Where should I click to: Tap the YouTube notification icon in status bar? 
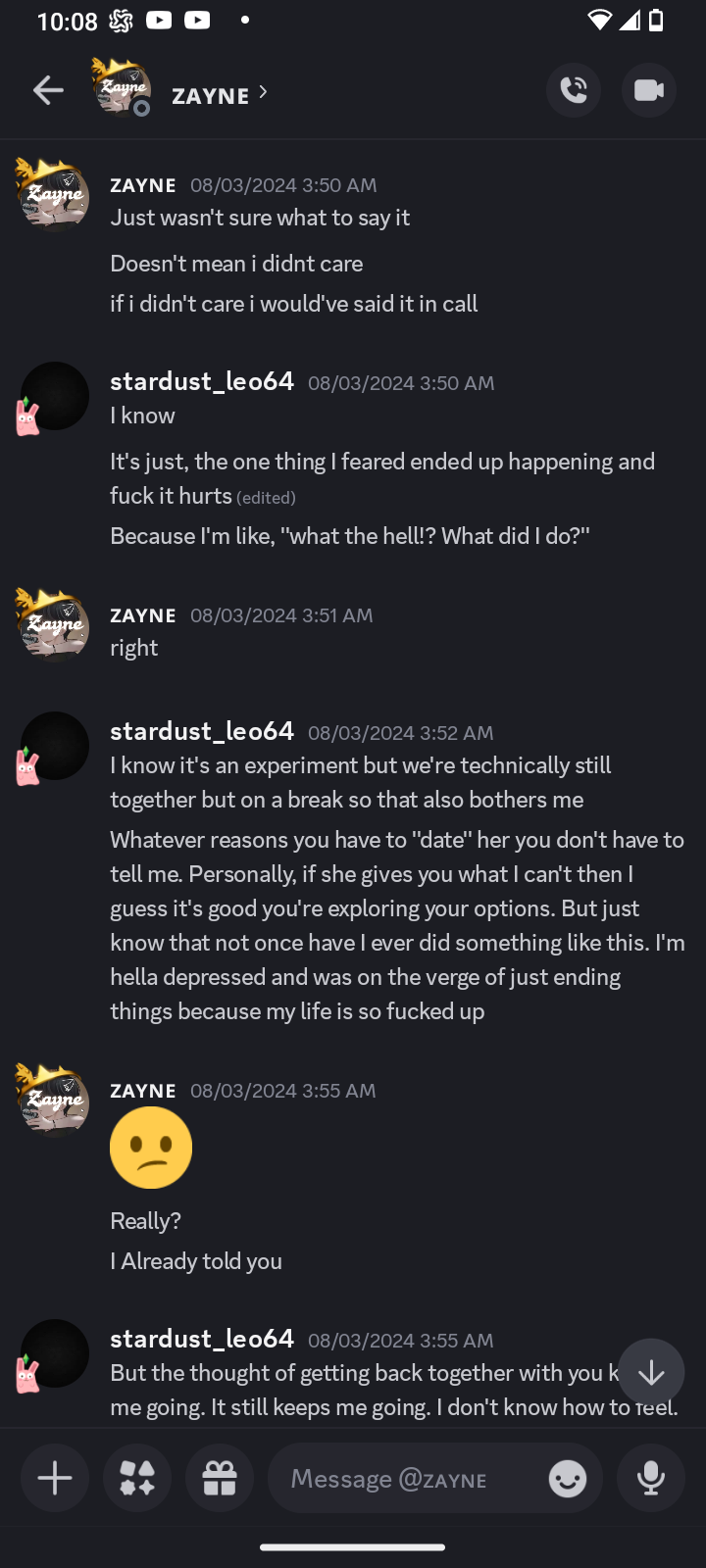pos(159,21)
